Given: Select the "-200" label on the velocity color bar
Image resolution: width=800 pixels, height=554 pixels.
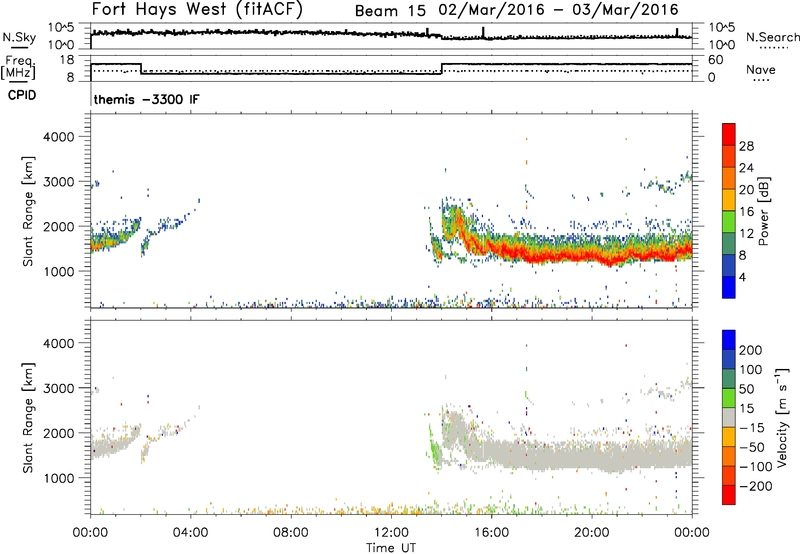Looking at the screenshot, I should pyautogui.click(x=756, y=486).
